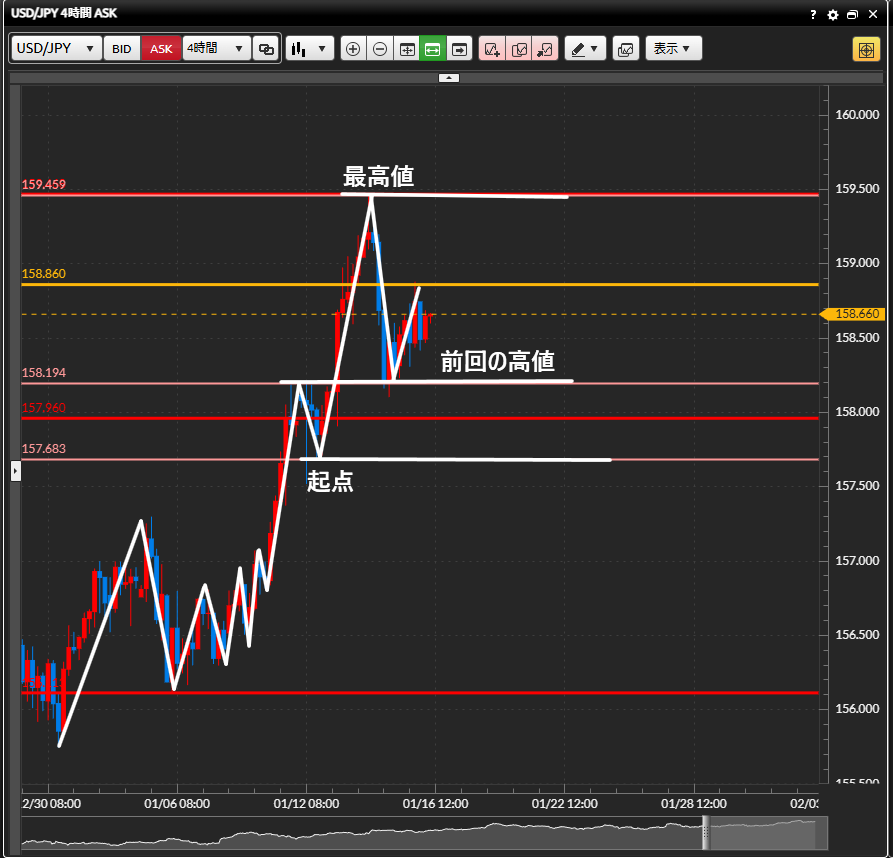The image size is (893, 858).
Task: Click the orange crosshair icon at top right
Action: pyautogui.click(x=866, y=49)
